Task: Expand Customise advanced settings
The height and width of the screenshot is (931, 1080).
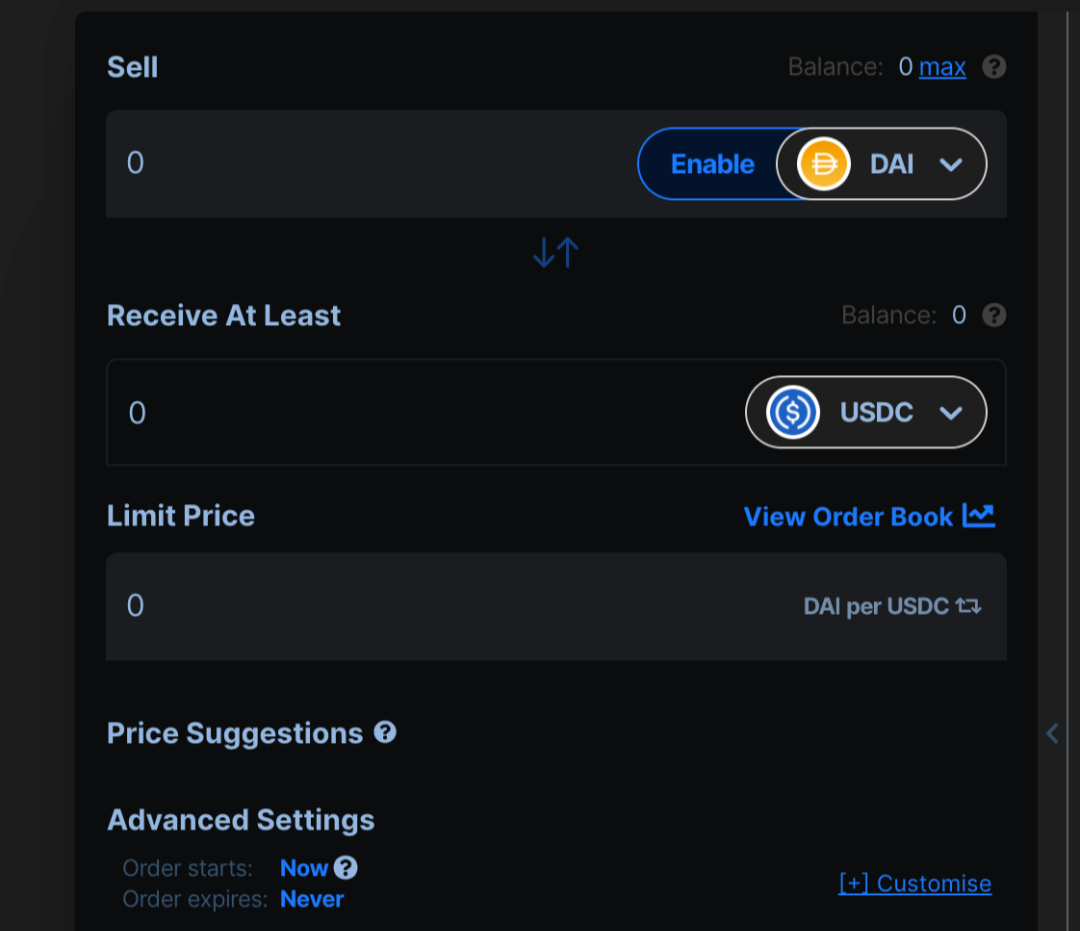Action: click(x=915, y=883)
